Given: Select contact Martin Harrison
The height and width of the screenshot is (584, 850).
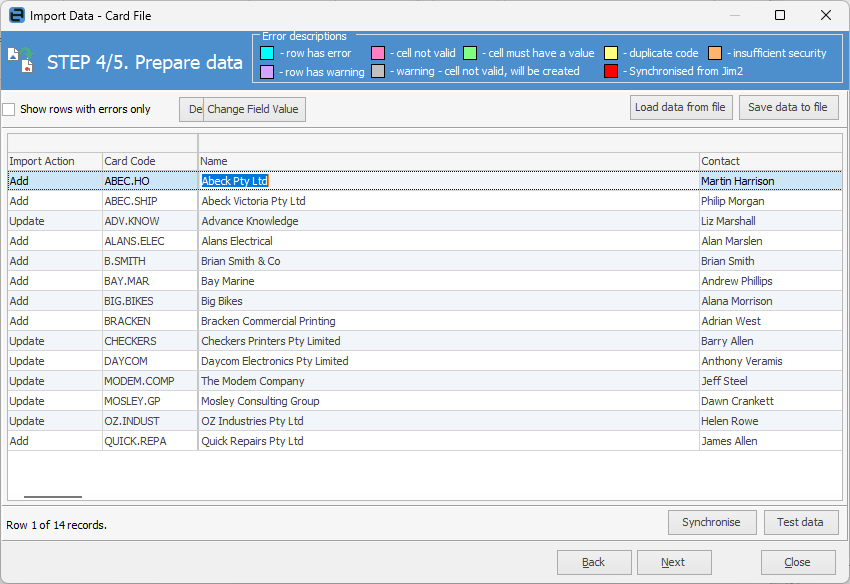Looking at the screenshot, I should pyautogui.click(x=771, y=181).
